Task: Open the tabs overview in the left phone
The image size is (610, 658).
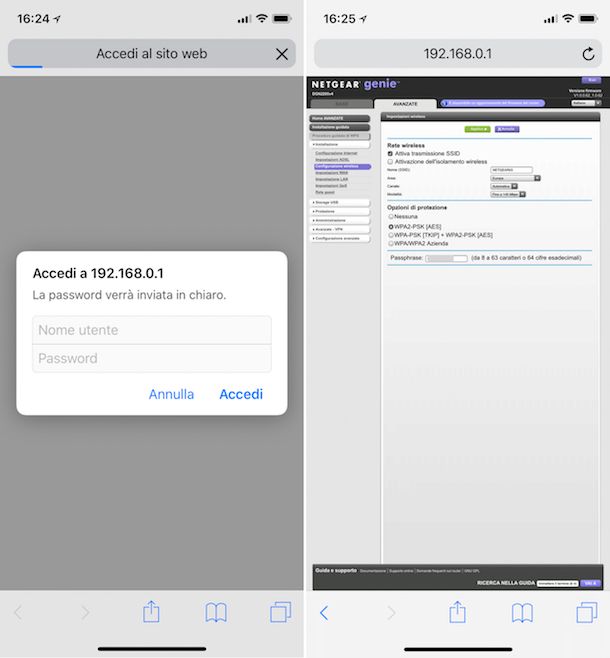Action: point(281,612)
